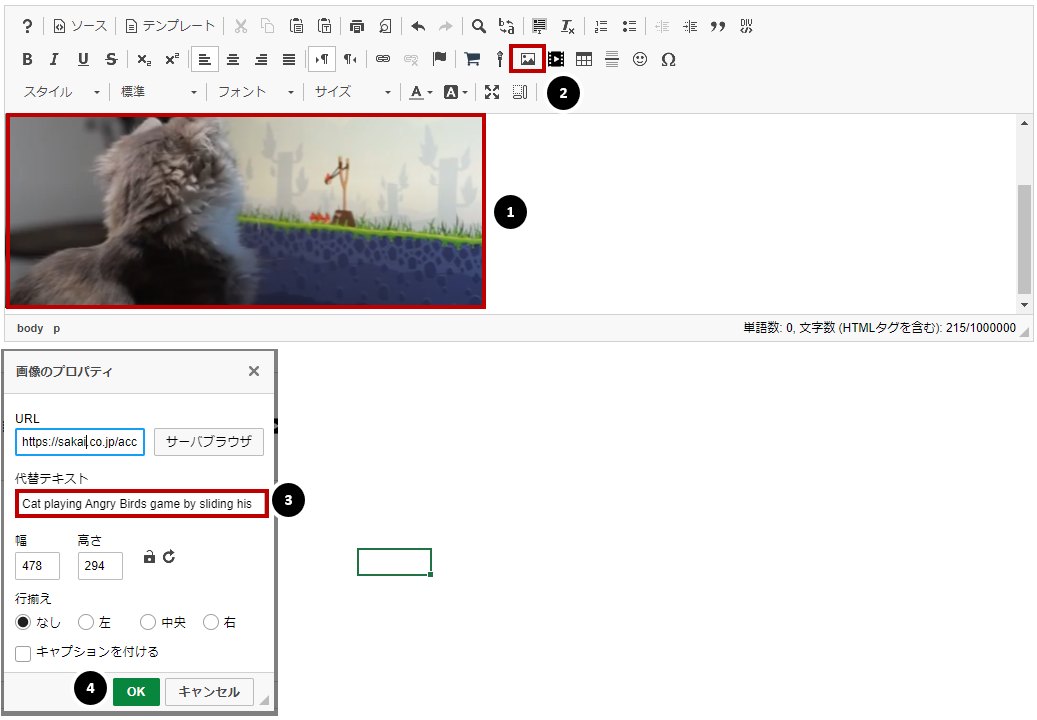This screenshot has width=1037, height=720.
Task: Toggle bold formatting
Action: click(x=27, y=60)
